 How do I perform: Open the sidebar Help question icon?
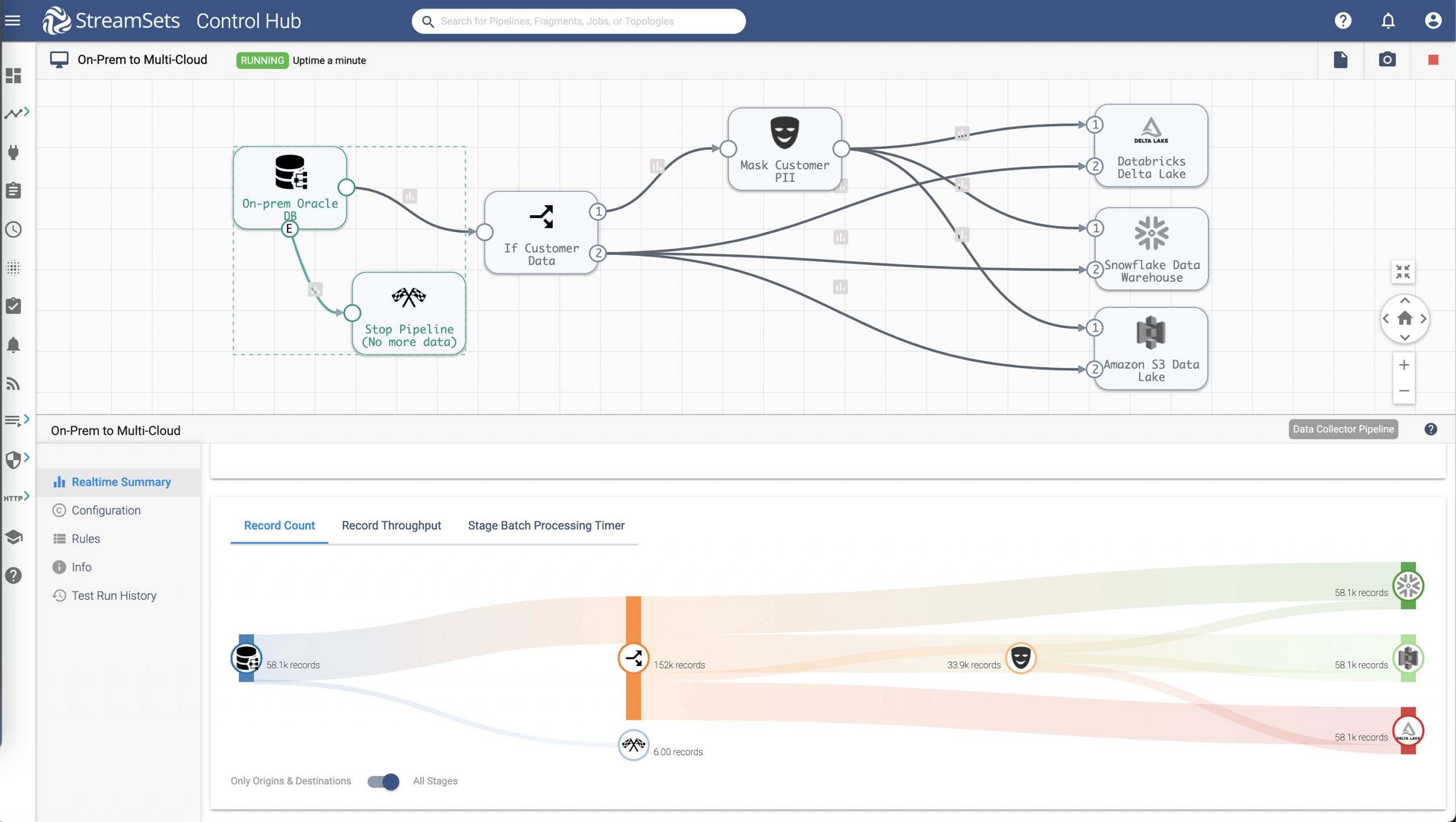pos(13,575)
